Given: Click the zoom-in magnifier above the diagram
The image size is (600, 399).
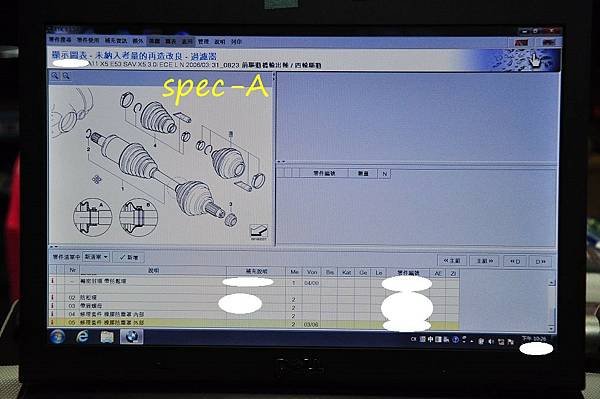Looking at the screenshot, I should click(x=55, y=76).
